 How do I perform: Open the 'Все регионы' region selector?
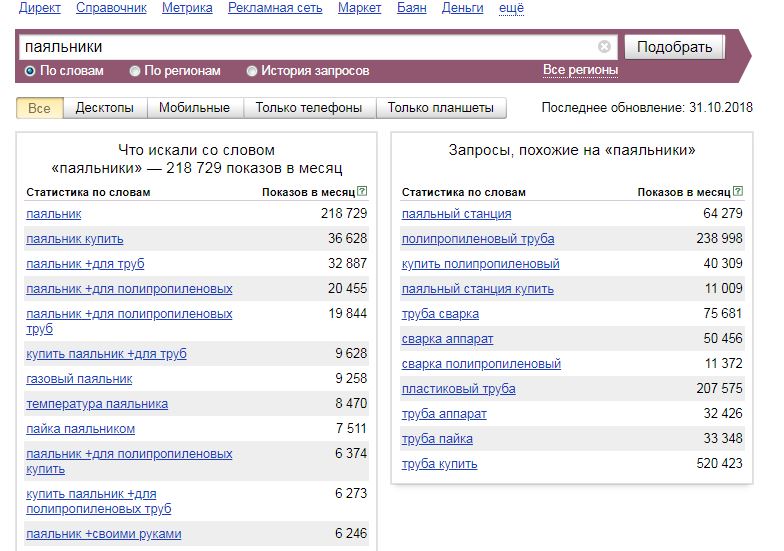click(x=580, y=70)
